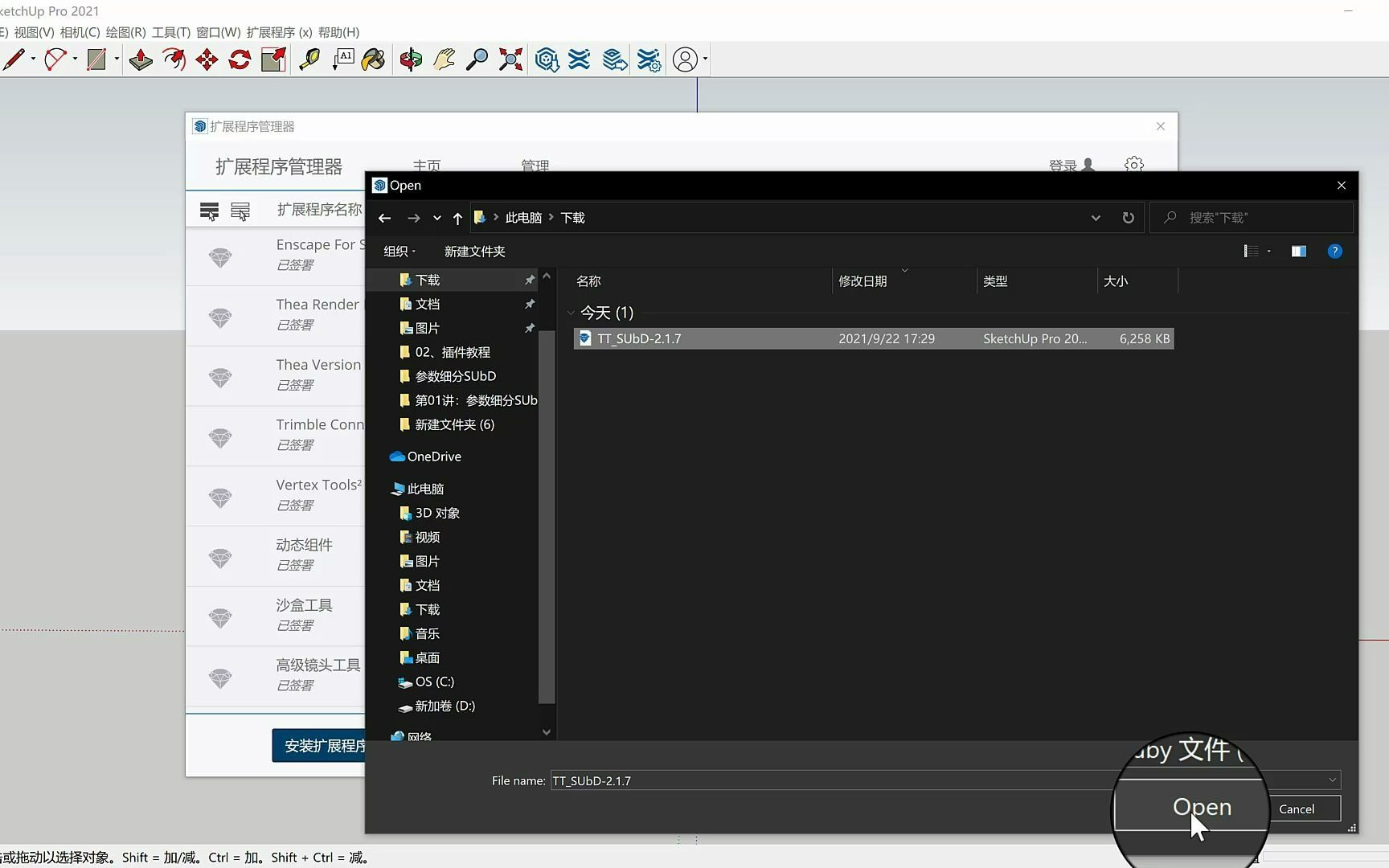
Task: Select the Line pencil tool
Action: point(14,59)
